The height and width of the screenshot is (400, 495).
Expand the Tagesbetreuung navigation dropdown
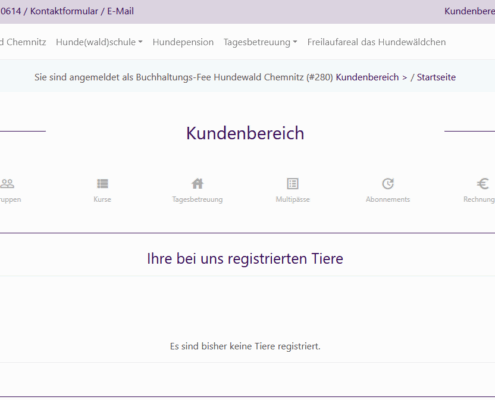tap(260, 42)
